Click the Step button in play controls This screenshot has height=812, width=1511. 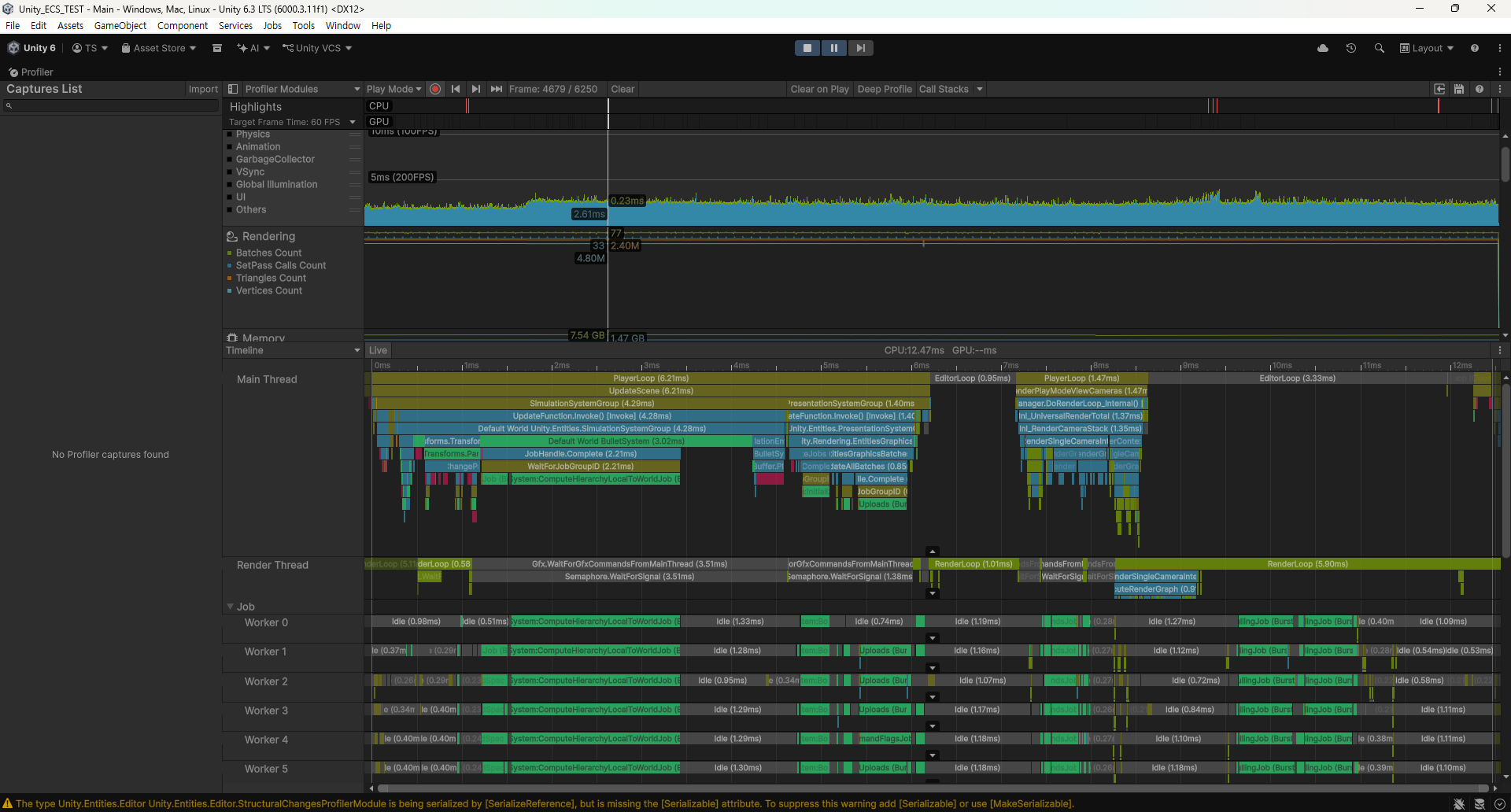click(x=860, y=48)
